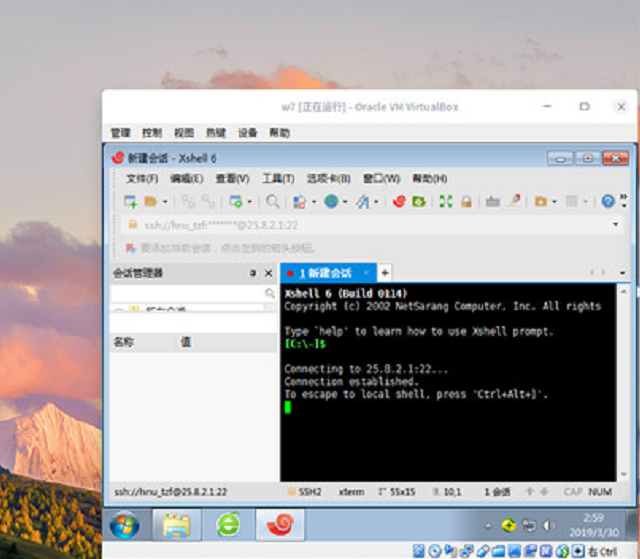Image resolution: width=640 pixels, height=559 pixels.
Task: Close the 会话管理器 panel
Action: (269, 273)
